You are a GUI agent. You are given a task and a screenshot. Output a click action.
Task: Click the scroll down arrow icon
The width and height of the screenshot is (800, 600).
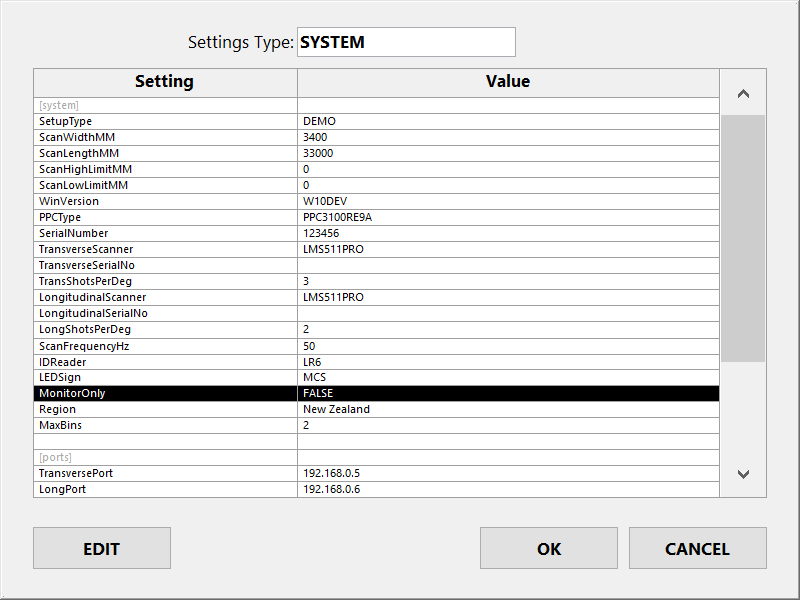click(x=743, y=474)
